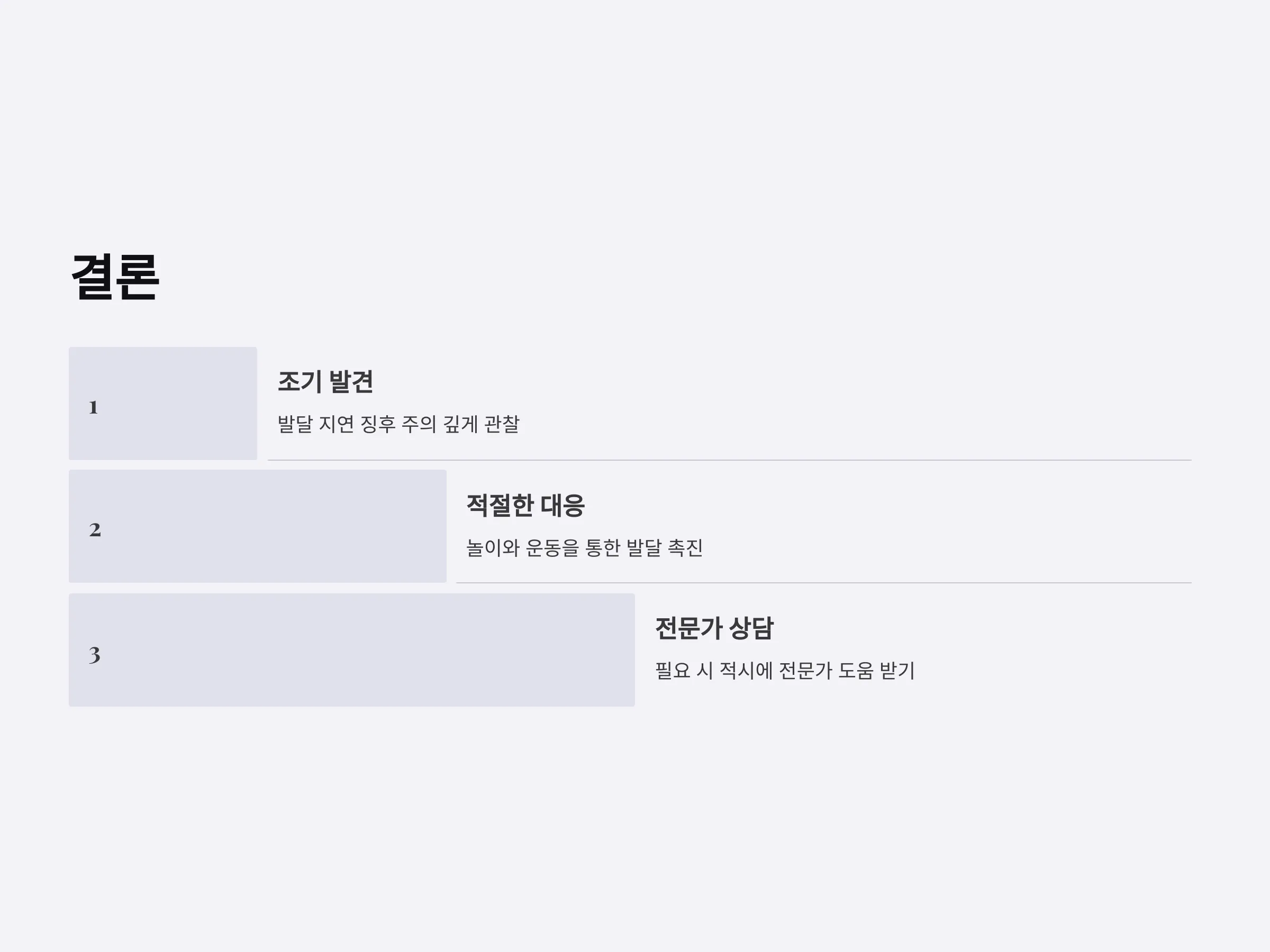Viewport: 1270px width, 952px height.
Task: Select text 놀이와 운동을 통한 발달 촉진
Action: 585,548
